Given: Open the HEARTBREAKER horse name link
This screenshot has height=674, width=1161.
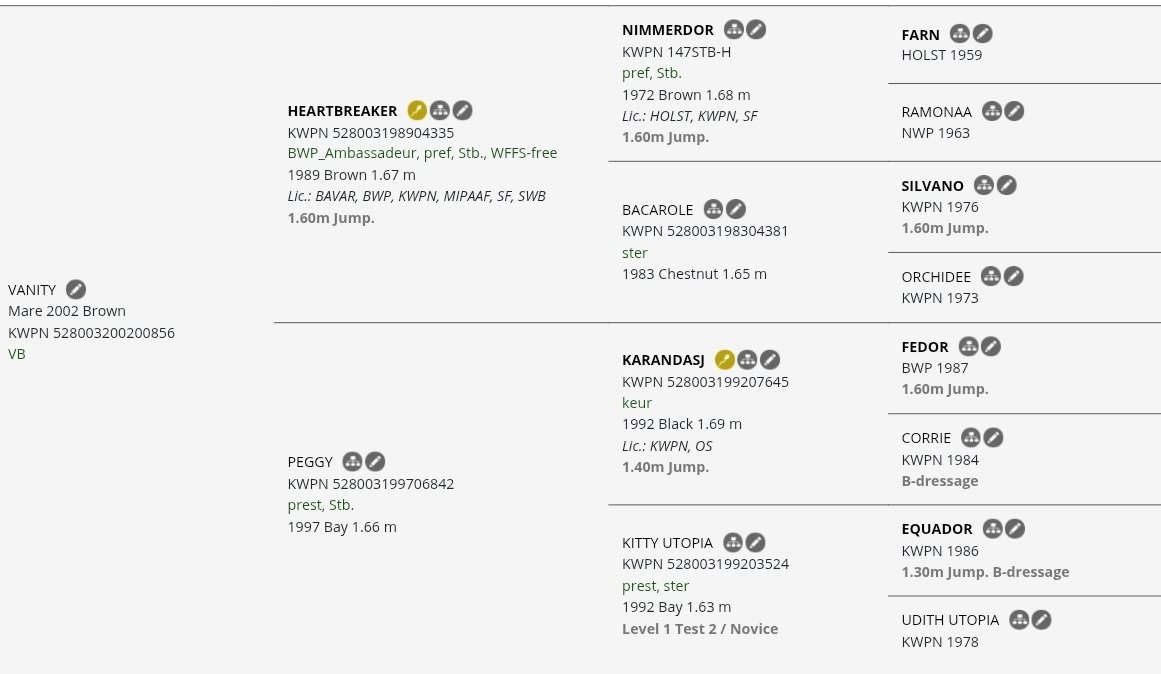Looking at the screenshot, I should pos(342,111).
